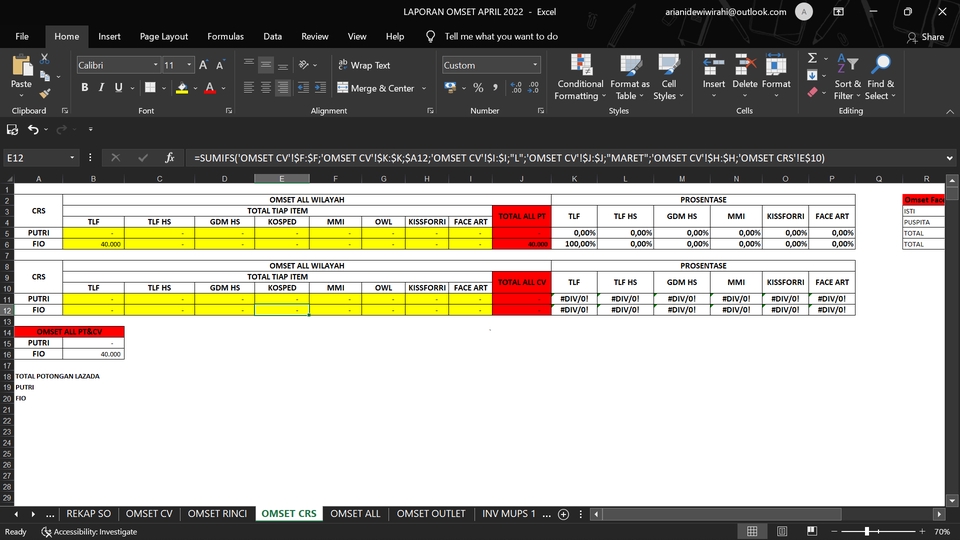Toggle Italic formatting

[102, 88]
